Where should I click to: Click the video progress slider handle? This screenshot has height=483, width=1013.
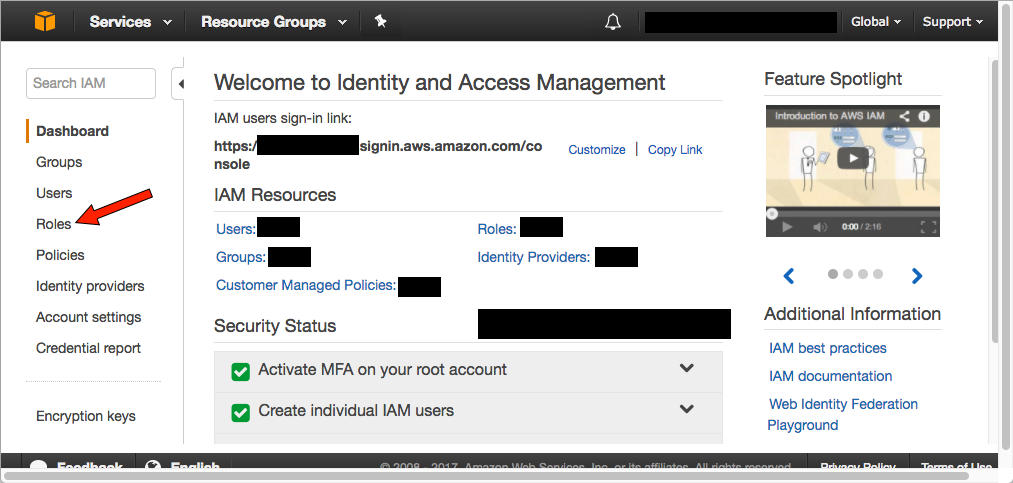(771, 213)
